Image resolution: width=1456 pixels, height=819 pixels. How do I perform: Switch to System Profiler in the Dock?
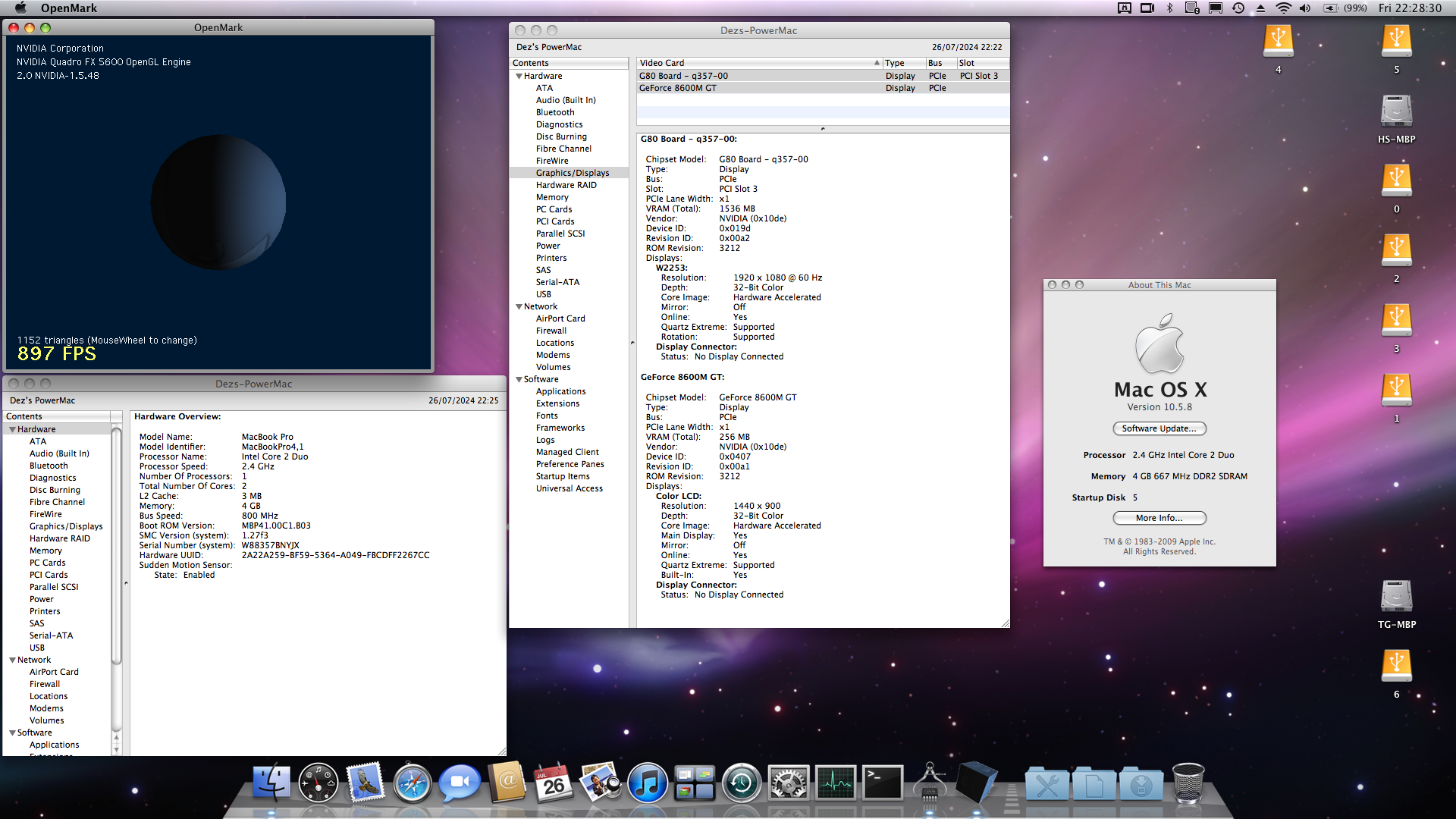[930, 783]
